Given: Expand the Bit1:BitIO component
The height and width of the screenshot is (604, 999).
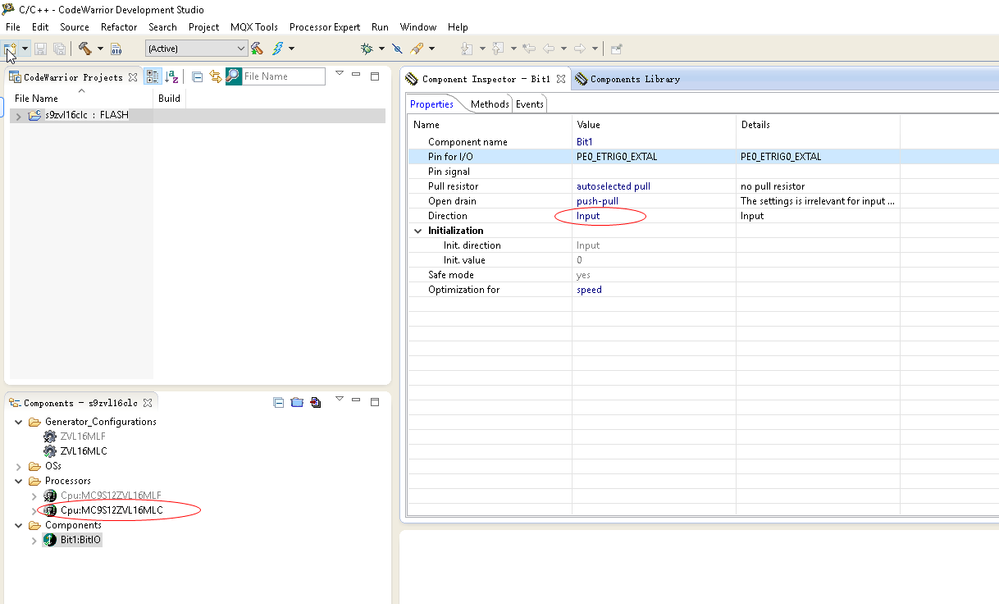Looking at the screenshot, I should tap(34, 540).
